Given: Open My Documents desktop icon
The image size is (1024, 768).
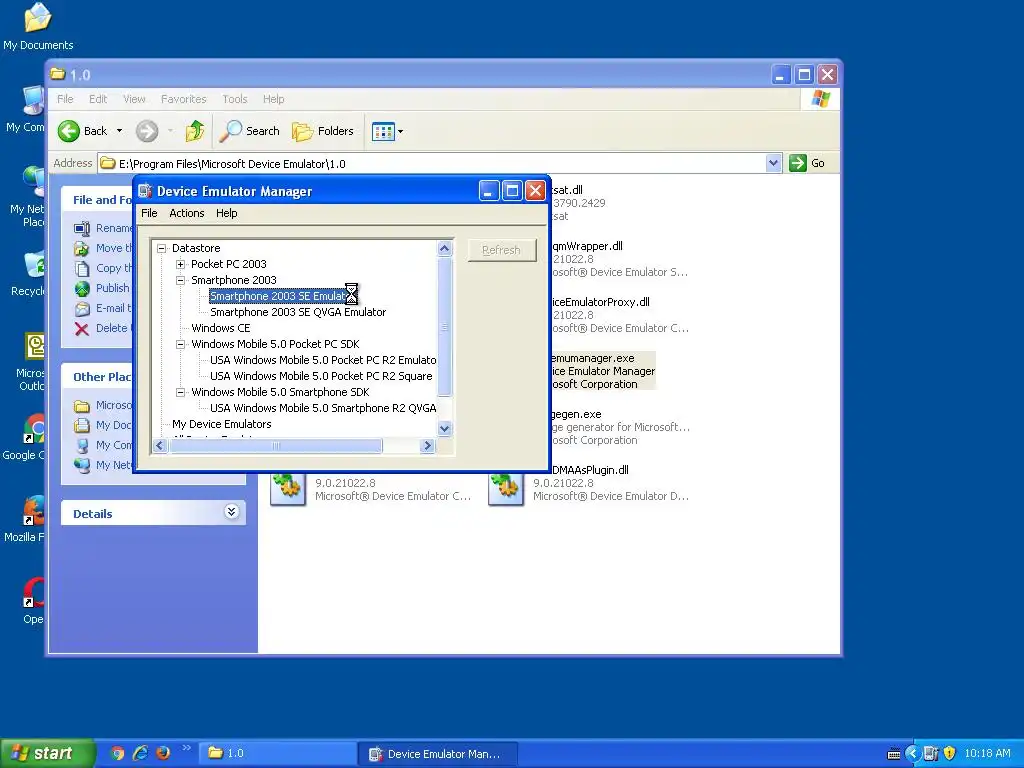Looking at the screenshot, I should tap(38, 27).
